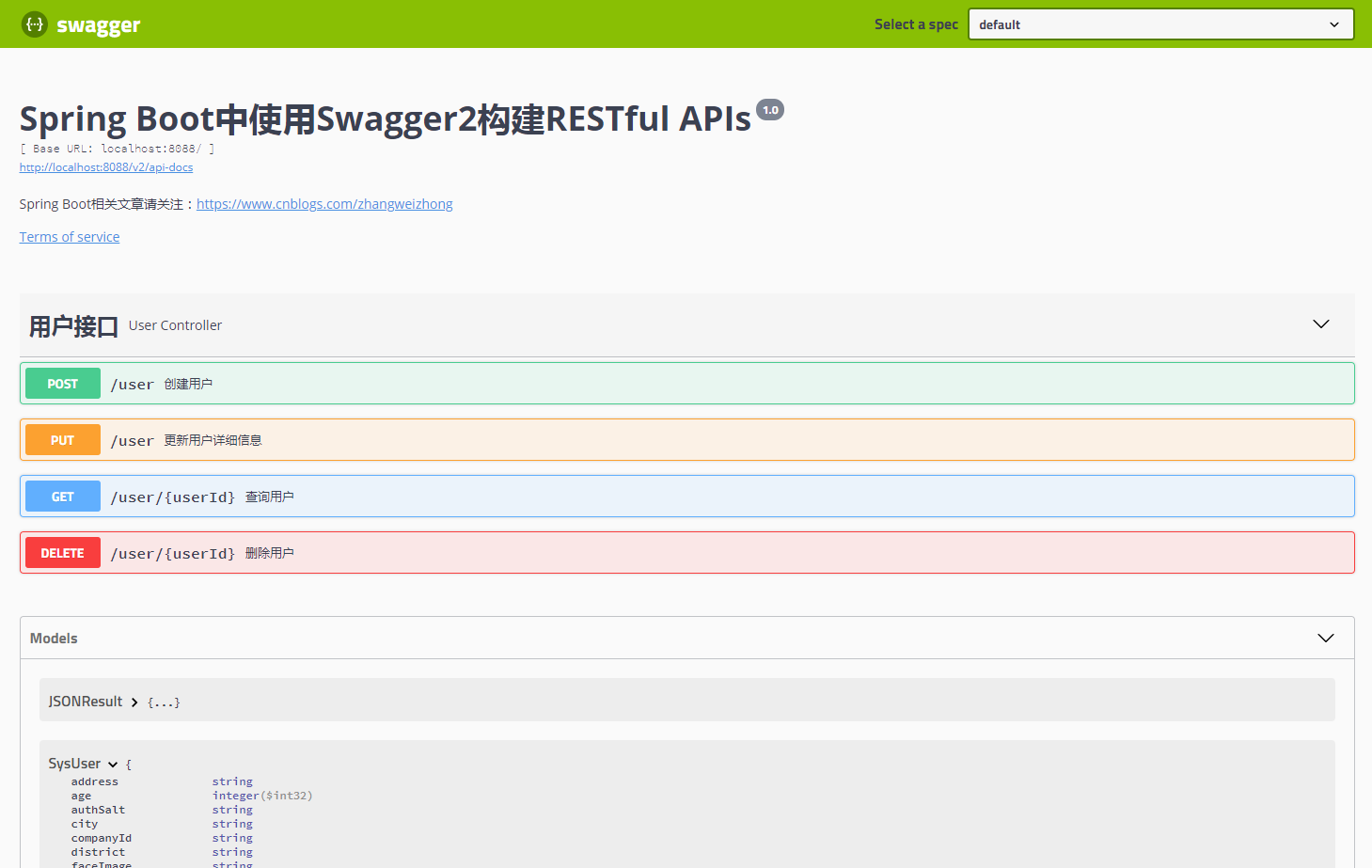The image size is (1372, 868).
Task: Click the Base URL localhost:8088 text
Action: coord(118,149)
